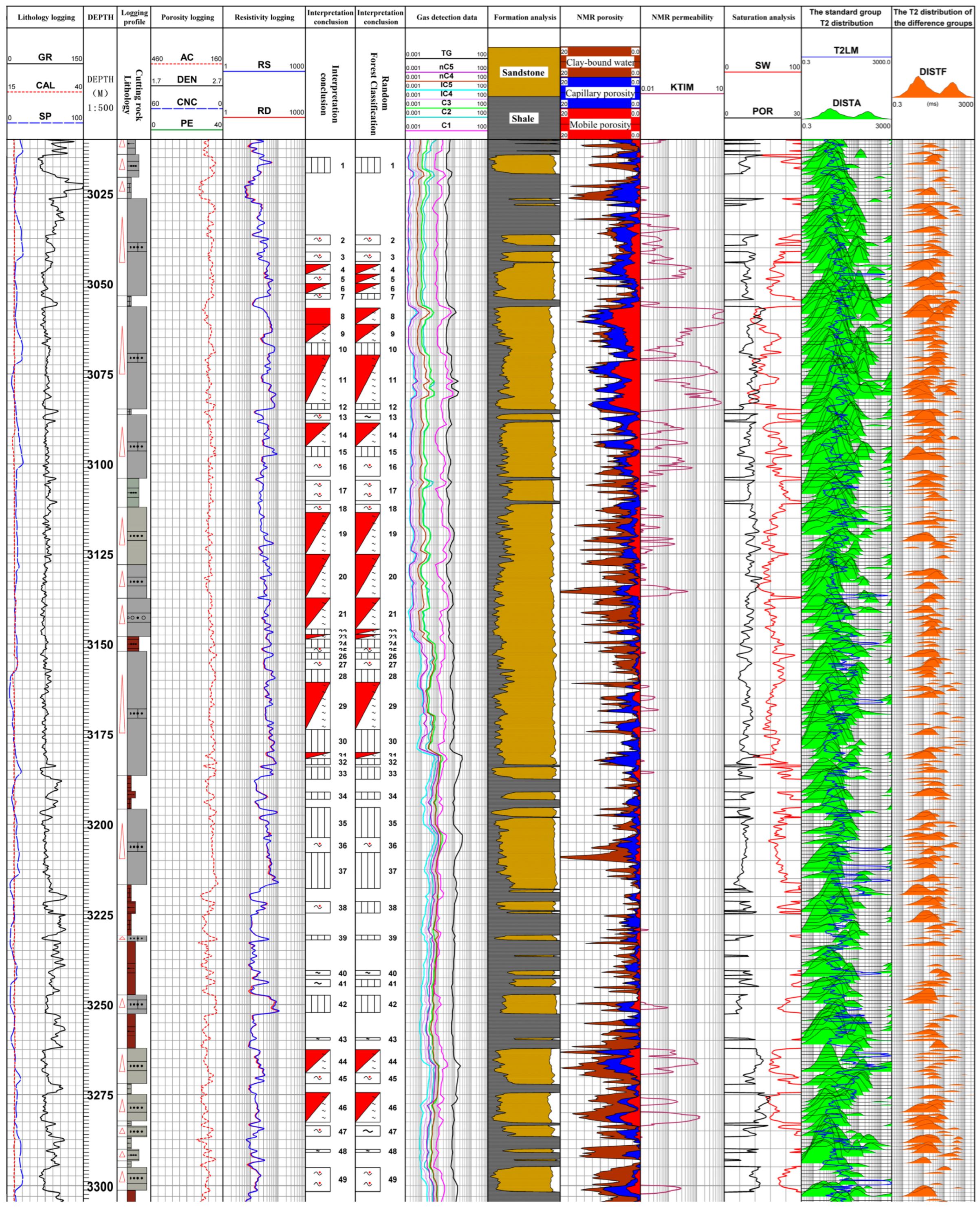Switch to the NMR porosity track
The image size is (980, 1208).
(600, 18)
